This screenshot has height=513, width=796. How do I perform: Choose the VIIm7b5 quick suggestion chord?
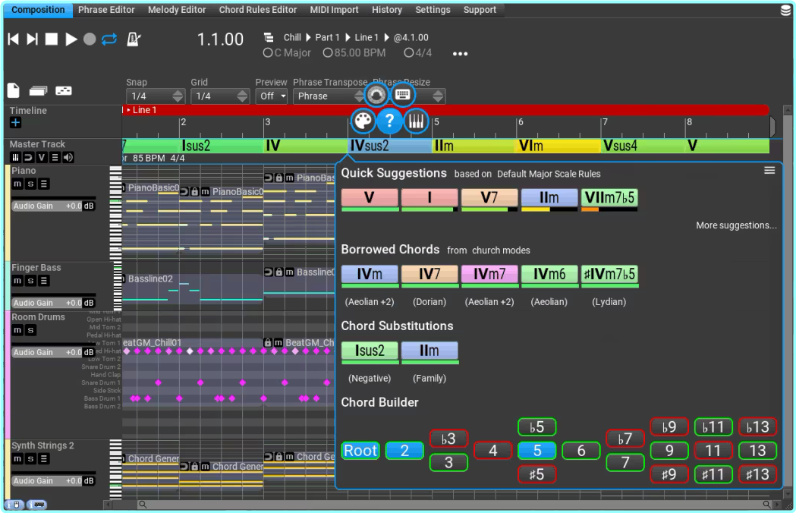coord(609,198)
